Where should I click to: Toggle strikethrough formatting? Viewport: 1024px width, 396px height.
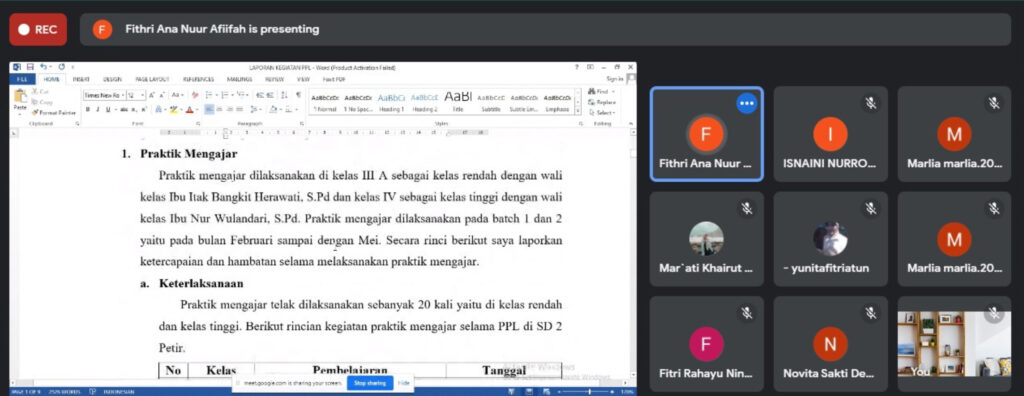[x=123, y=109]
